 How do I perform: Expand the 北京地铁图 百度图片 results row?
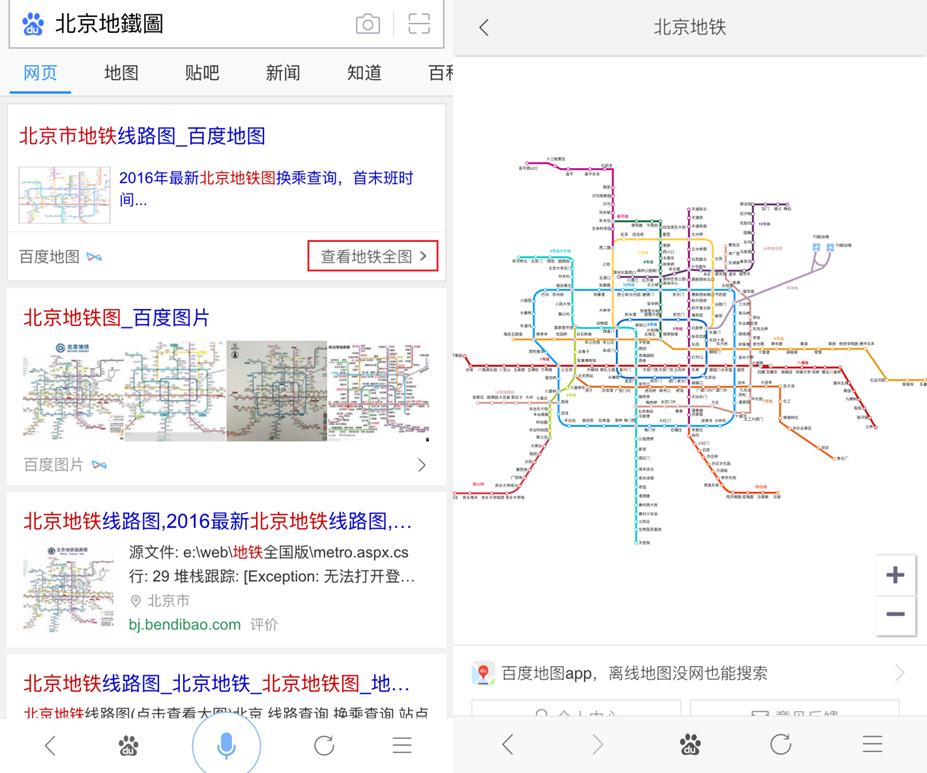(421, 464)
